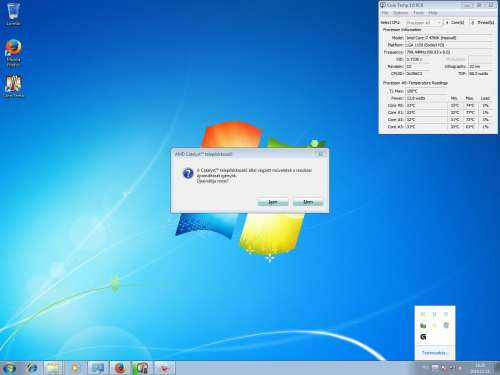
Task: Switch to the AMD Catalyst installer taskbar button
Action: point(164,368)
